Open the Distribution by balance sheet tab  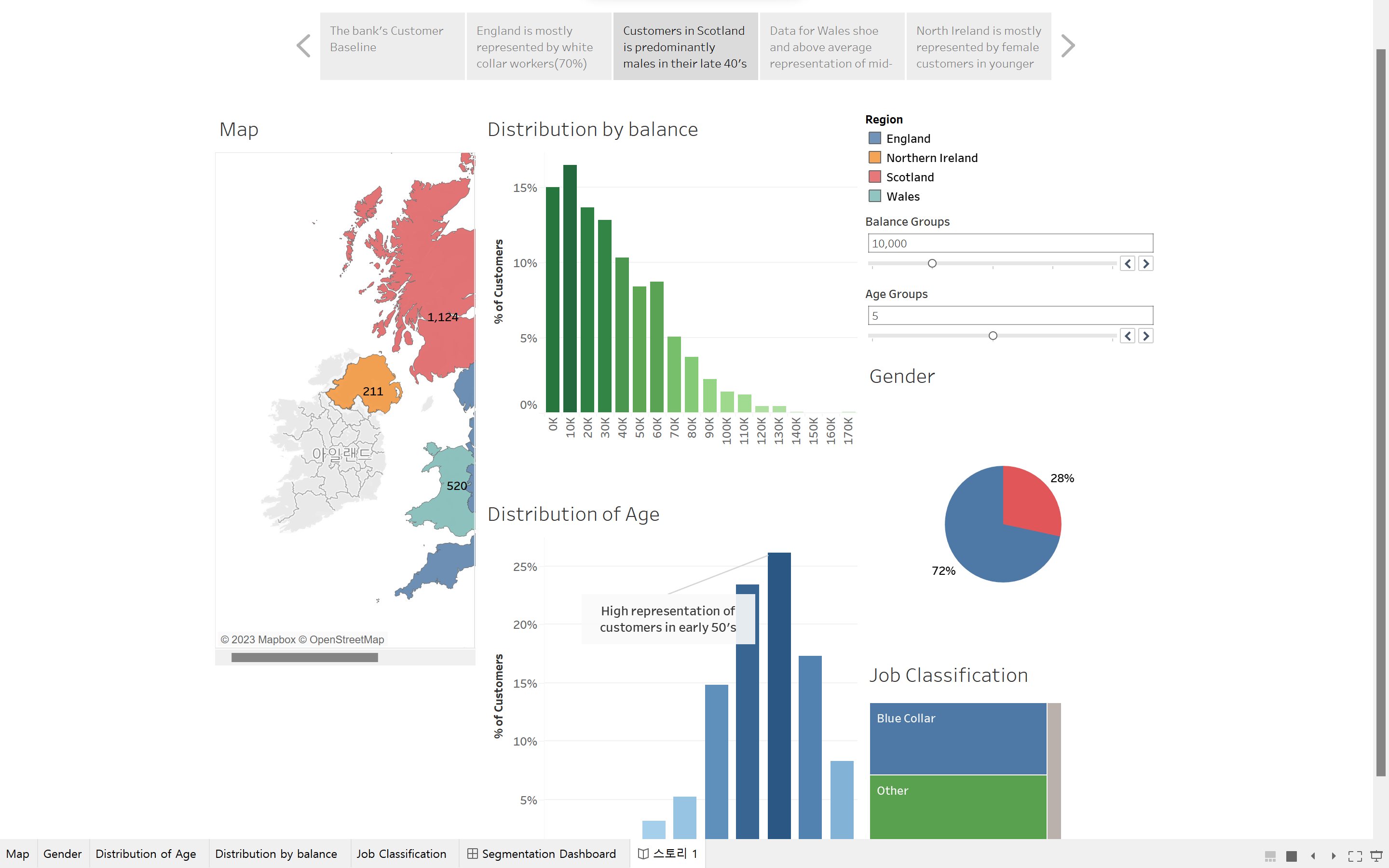pos(275,854)
